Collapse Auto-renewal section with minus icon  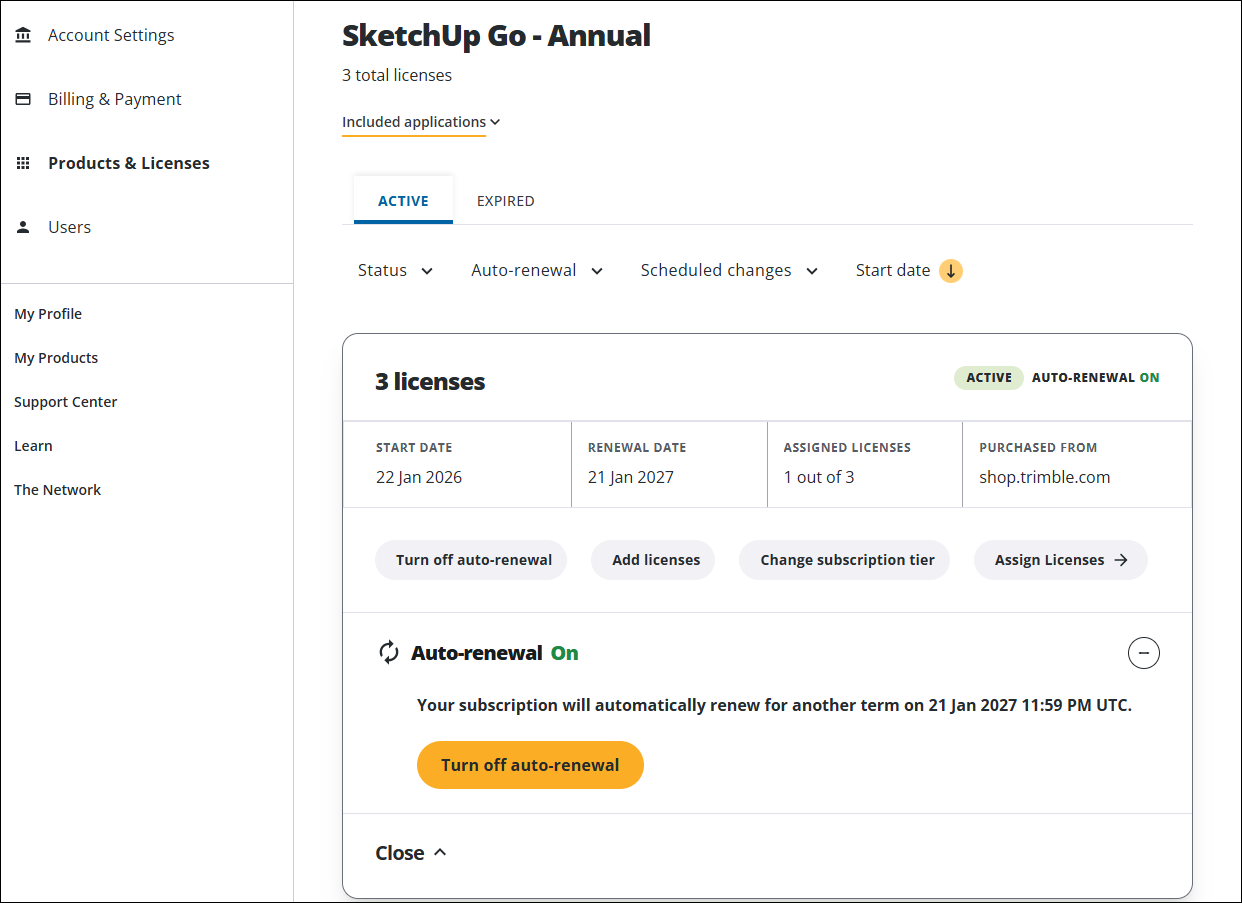[1144, 653]
